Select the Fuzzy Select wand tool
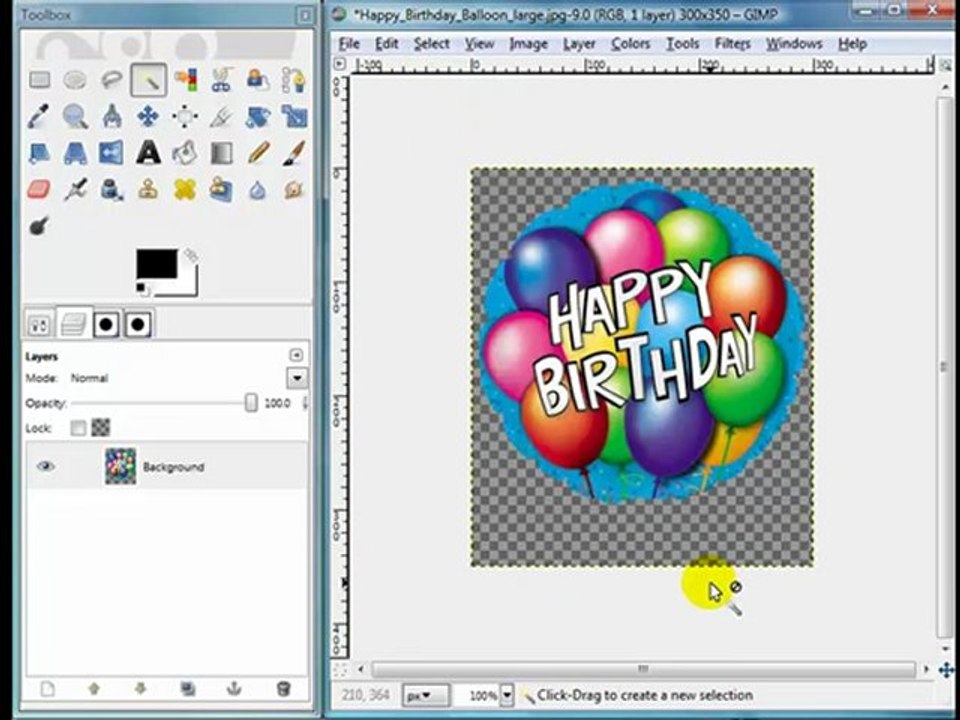Viewport: 960px width, 720px height. pyautogui.click(x=148, y=80)
